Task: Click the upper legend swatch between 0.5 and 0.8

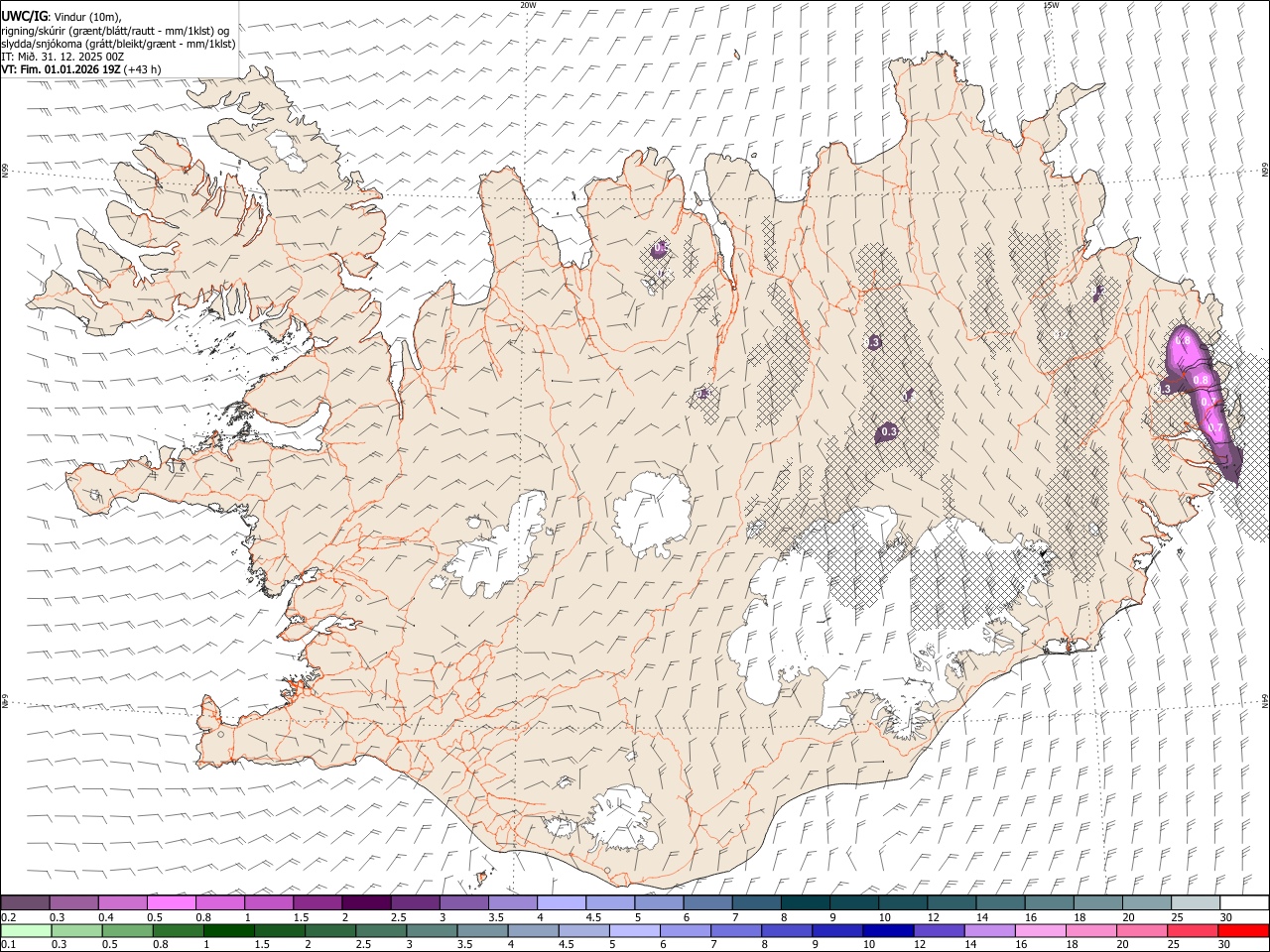Action: 171,902
